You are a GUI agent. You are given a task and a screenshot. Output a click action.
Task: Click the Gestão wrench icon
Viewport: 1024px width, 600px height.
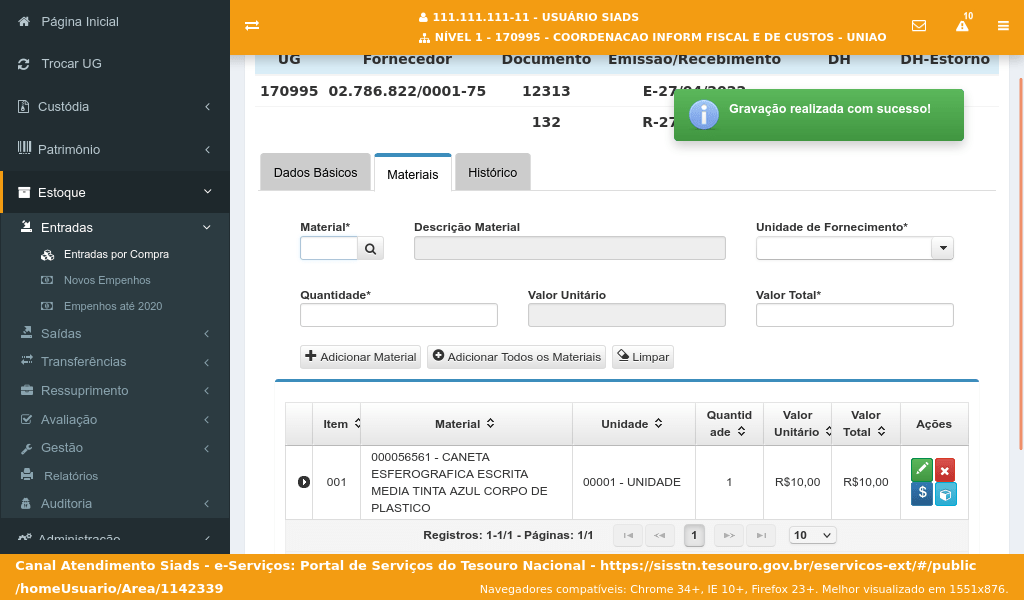click(27, 448)
